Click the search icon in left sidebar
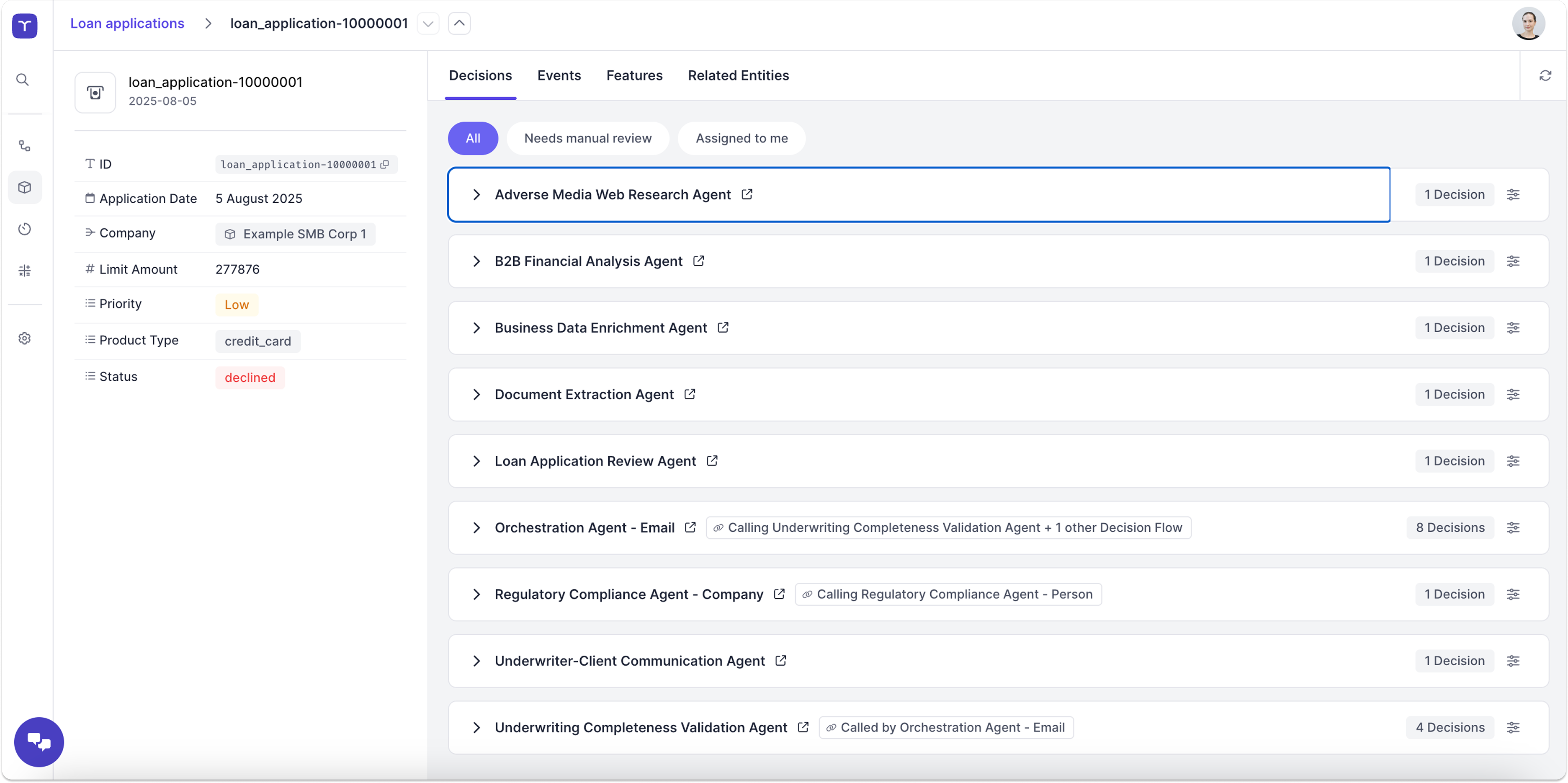 coord(23,80)
